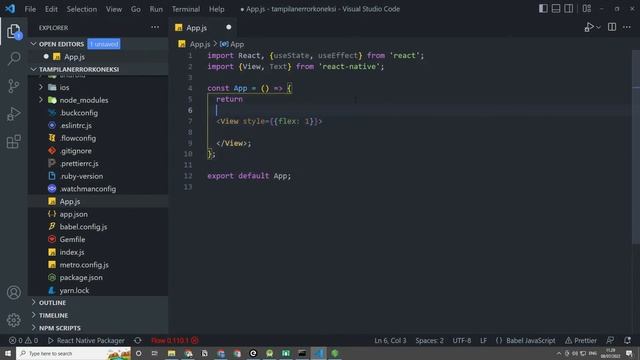640x360 pixels.
Task: Click the sync icon in status bar
Action: point(138,340)
